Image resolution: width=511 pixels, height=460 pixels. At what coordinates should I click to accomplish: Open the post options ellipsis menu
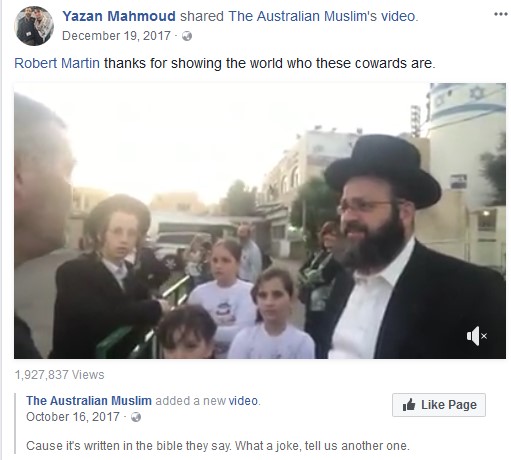[x=500, y=14]
